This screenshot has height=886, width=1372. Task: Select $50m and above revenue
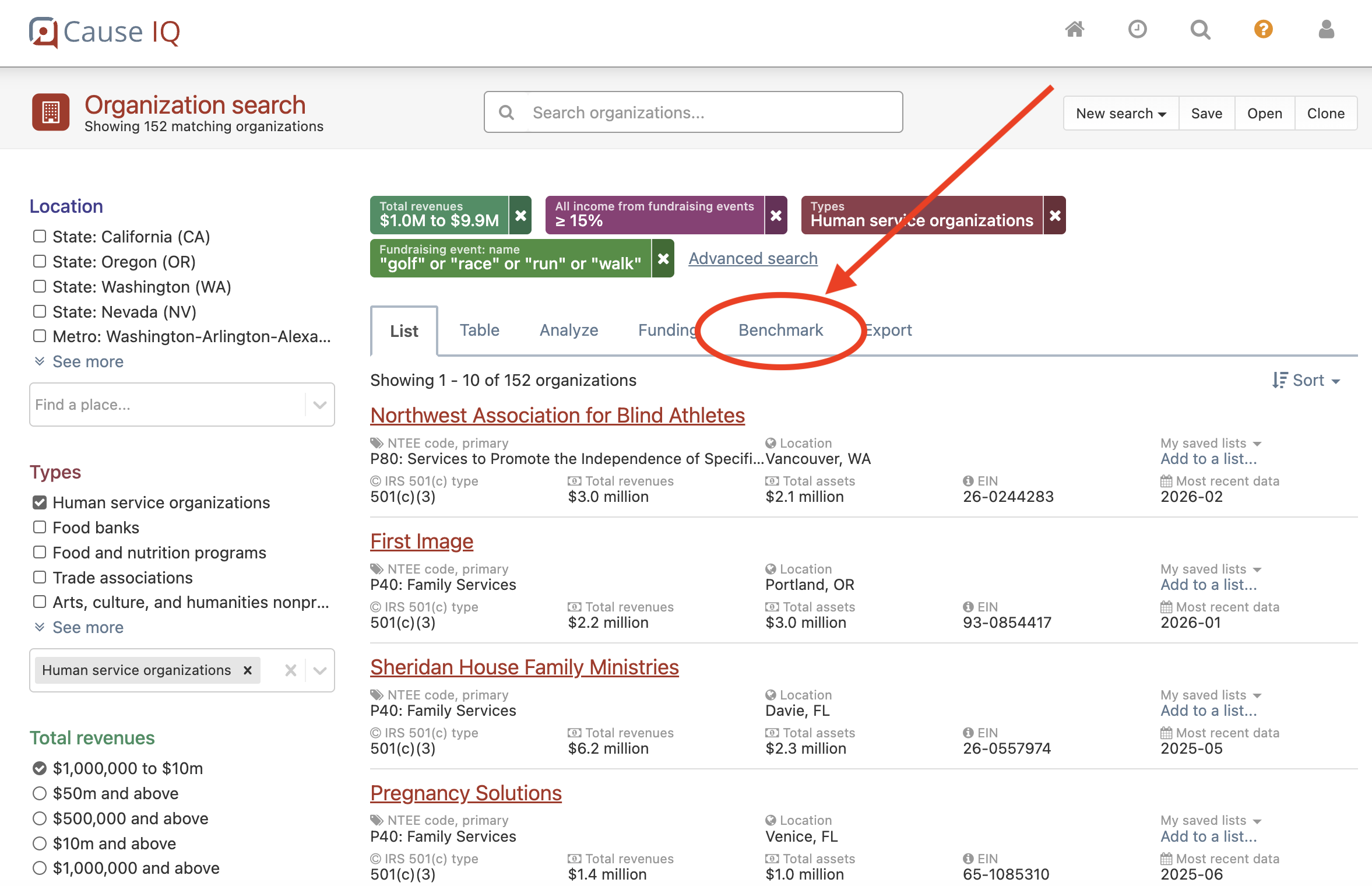(x=40, y=793)
